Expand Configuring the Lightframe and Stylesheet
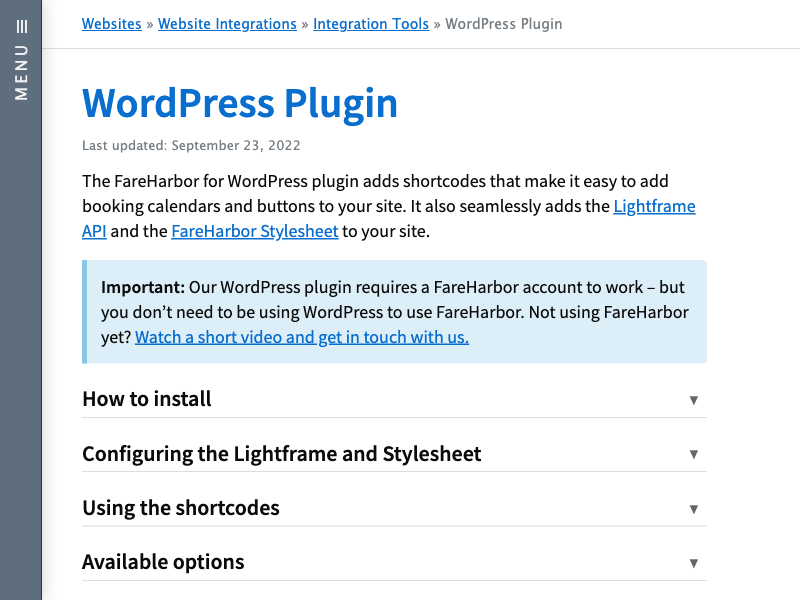This screenshot has height=600, width=800. 394,454
